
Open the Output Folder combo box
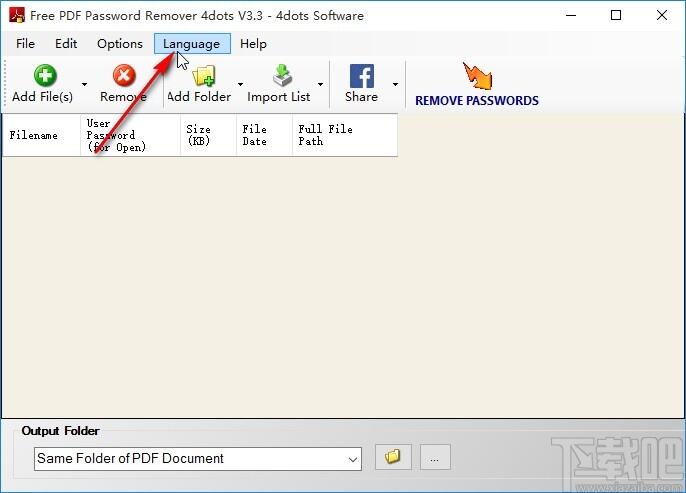point(198,459)
